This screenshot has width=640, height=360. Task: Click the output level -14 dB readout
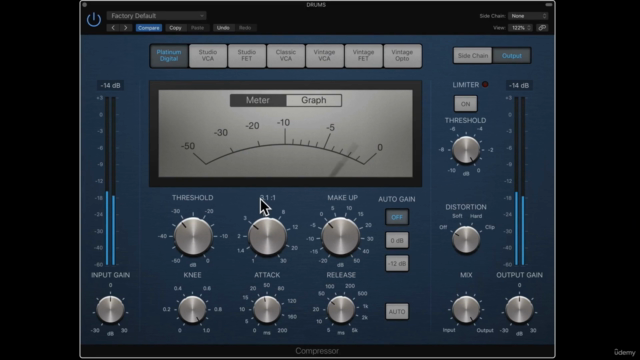pos(519,85)
